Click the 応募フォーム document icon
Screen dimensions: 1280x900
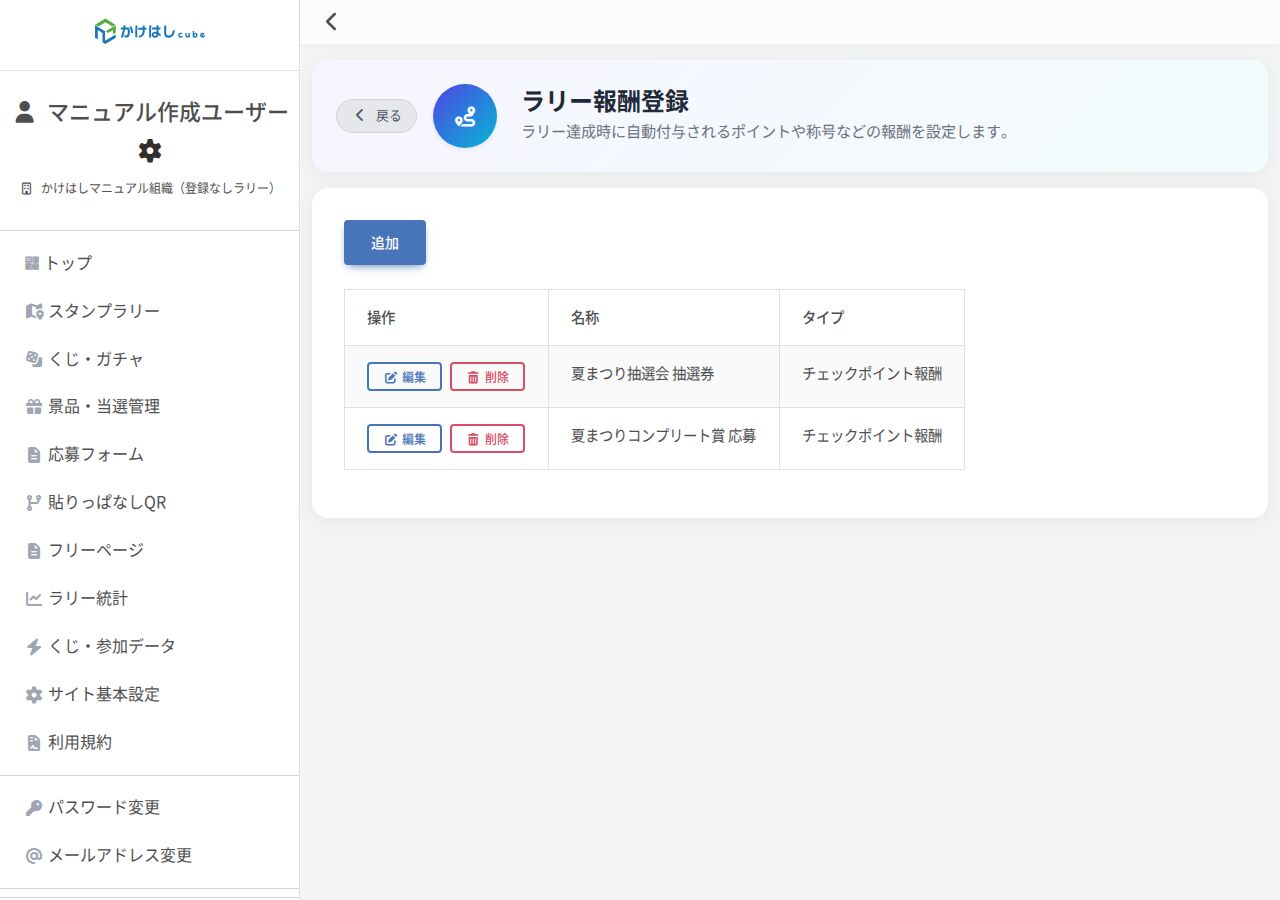click(x=34, y=455)
